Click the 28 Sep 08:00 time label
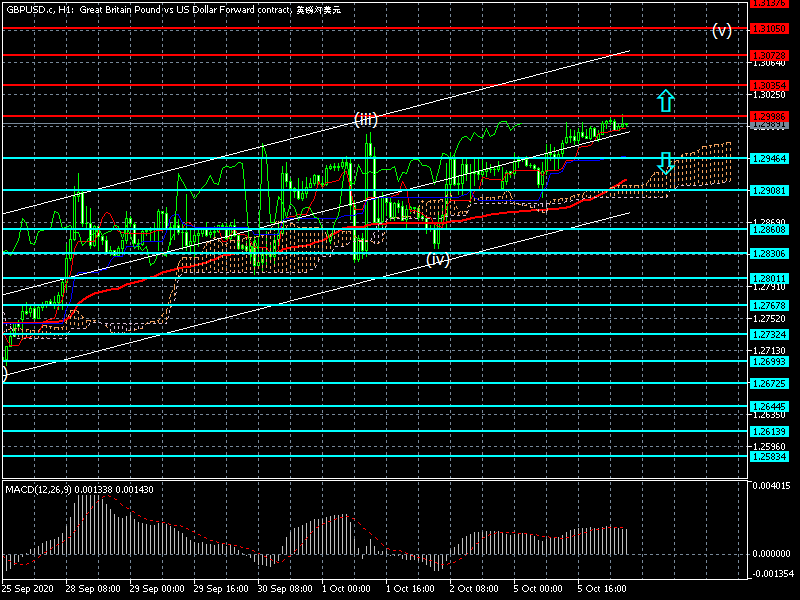The image size is (800, 600). pos(93,589)
